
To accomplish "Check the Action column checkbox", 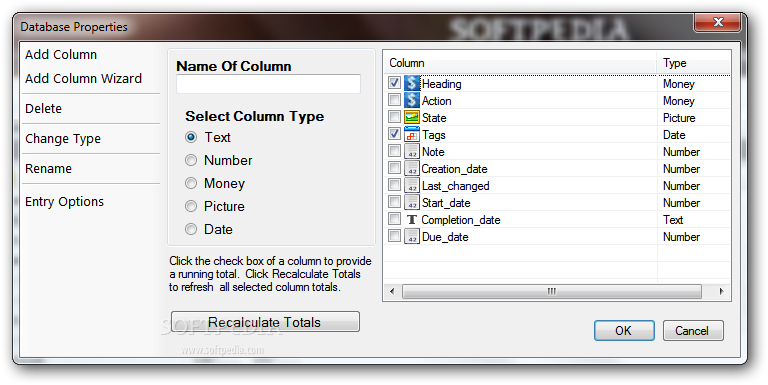I will 394,99.
